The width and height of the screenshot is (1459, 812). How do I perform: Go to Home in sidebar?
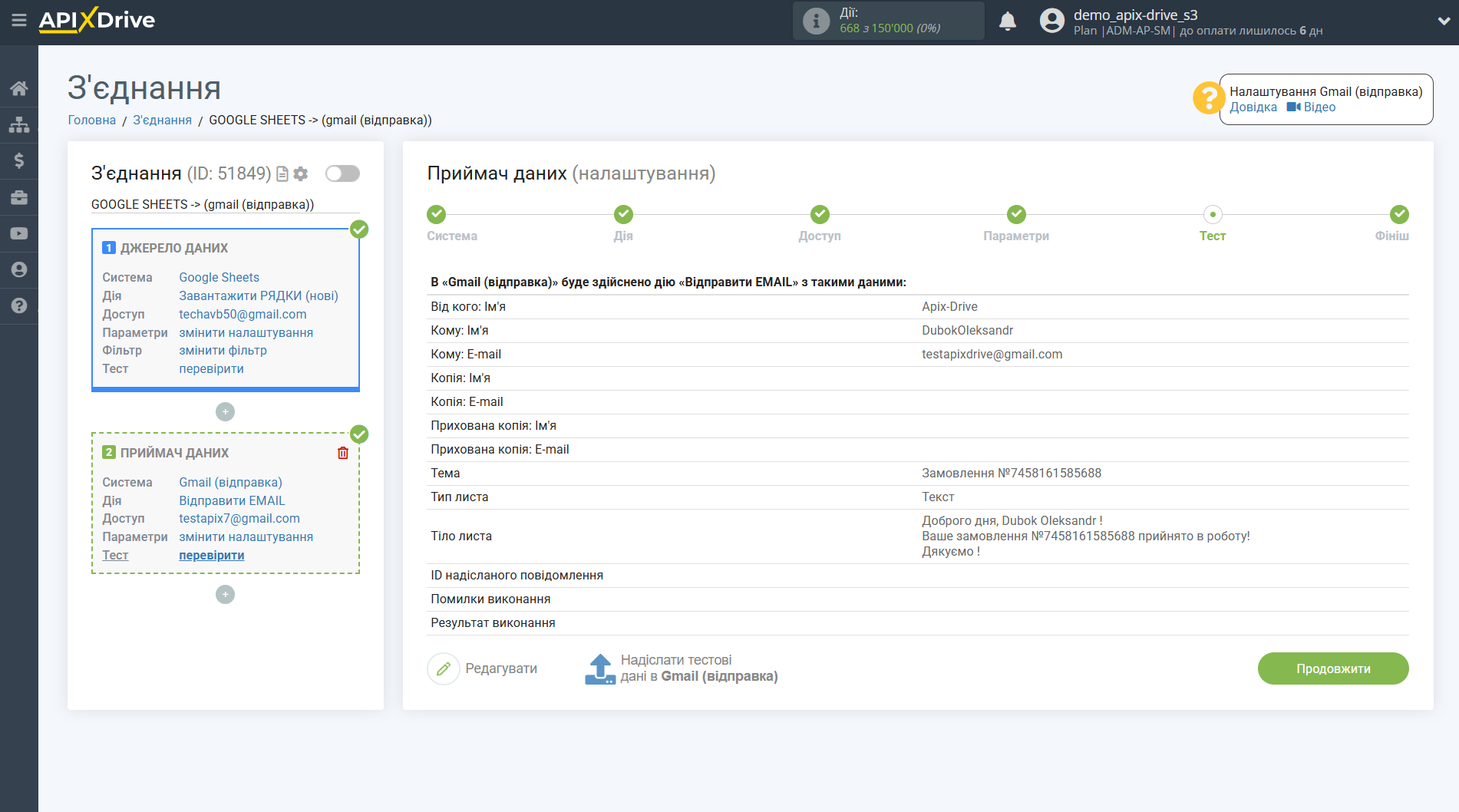[19, 88]
